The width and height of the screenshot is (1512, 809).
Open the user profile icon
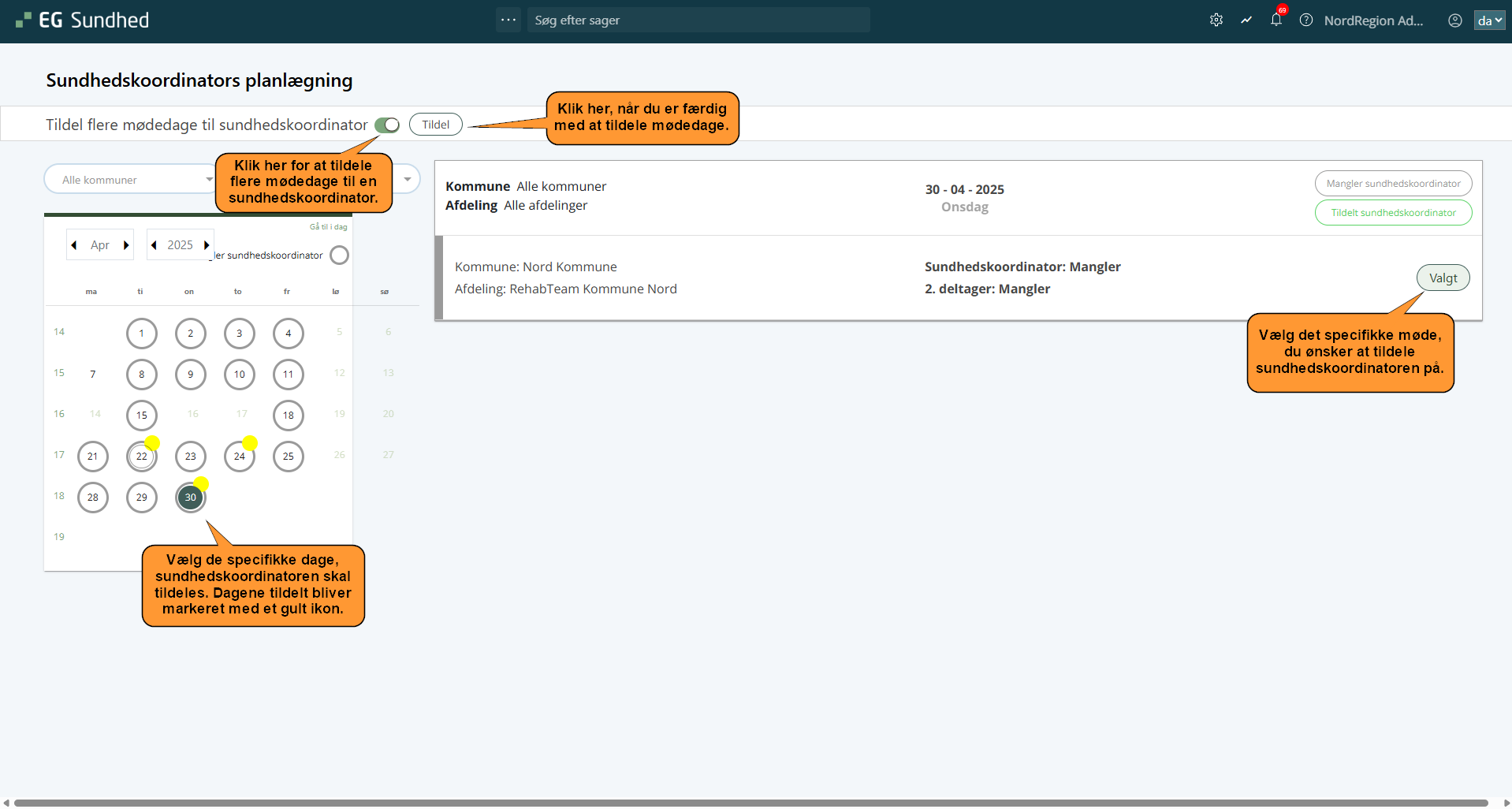point(1455,21)
